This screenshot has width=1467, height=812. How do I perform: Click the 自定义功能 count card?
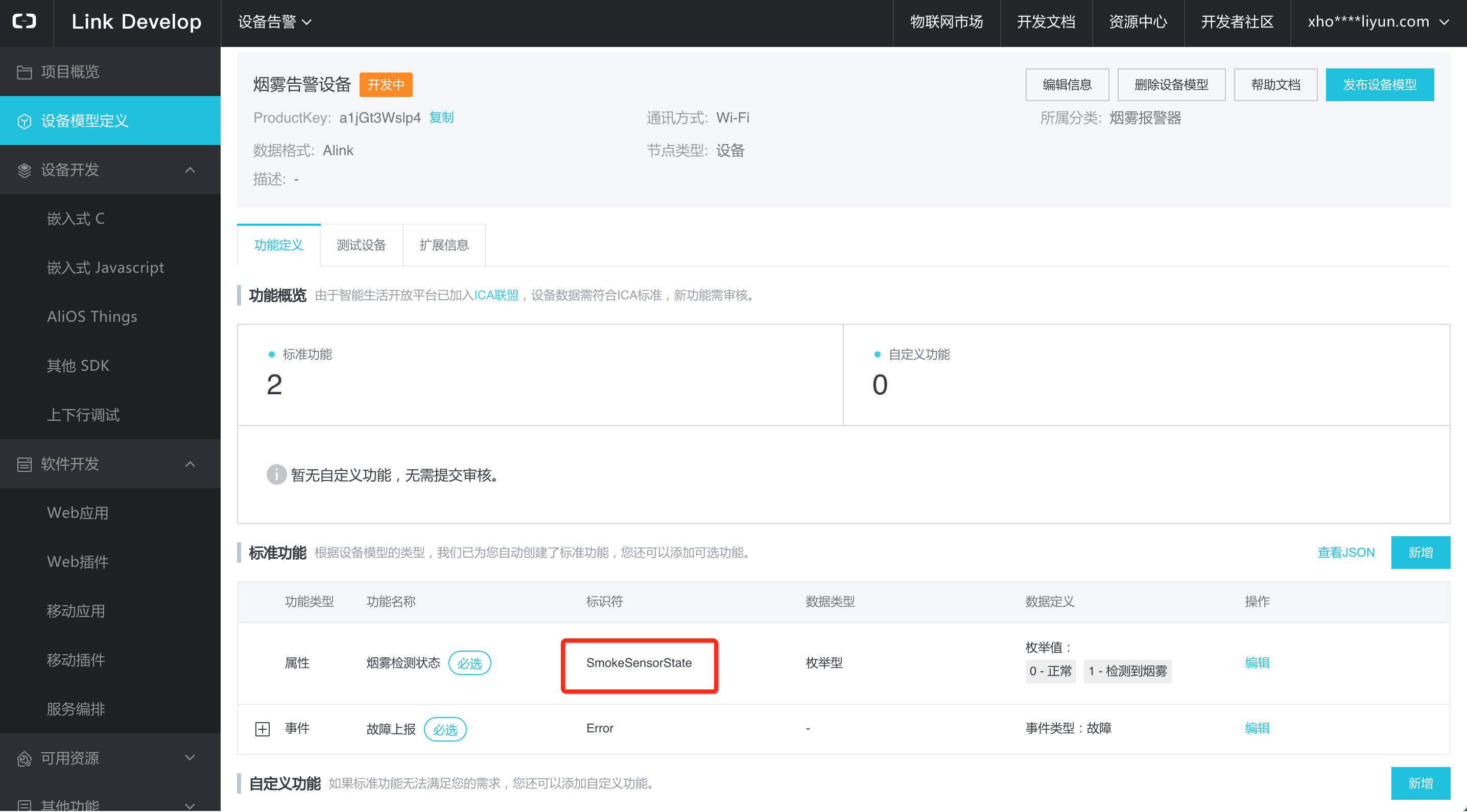coord(1146,375)
